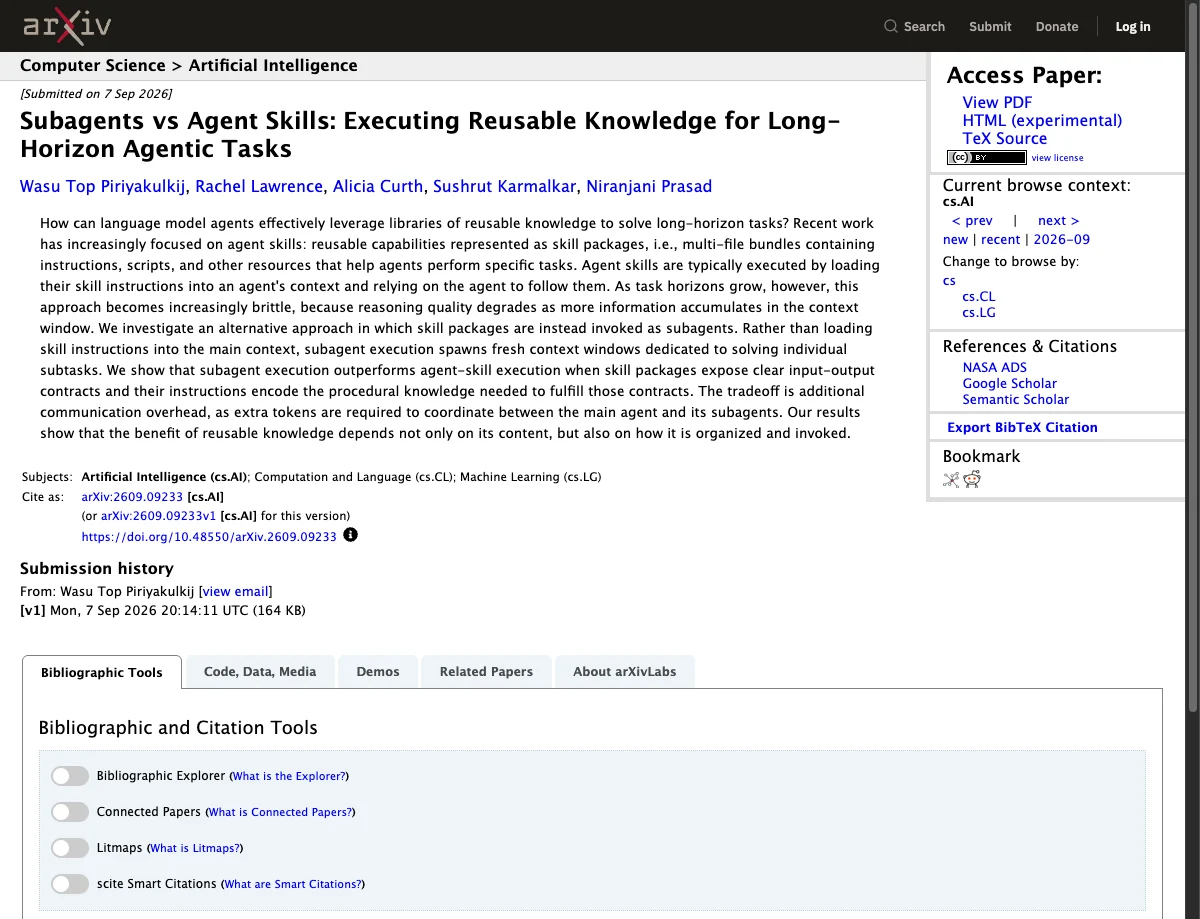The width and height of the screenshot is (1200, 919).
Task: Open HTML (experimental) version
Action: tap(1042, 120)
